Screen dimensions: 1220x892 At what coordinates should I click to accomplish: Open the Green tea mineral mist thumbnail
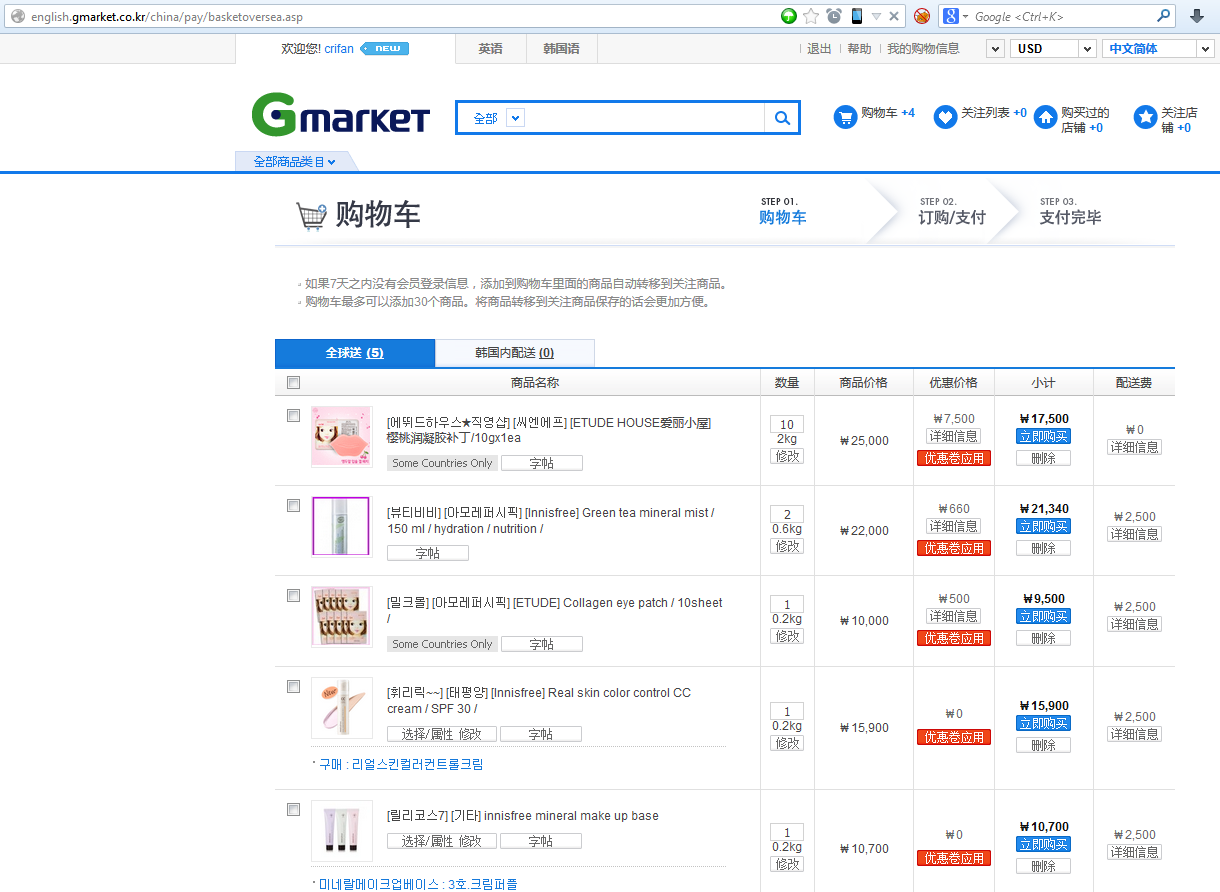[x=342, y=526]
